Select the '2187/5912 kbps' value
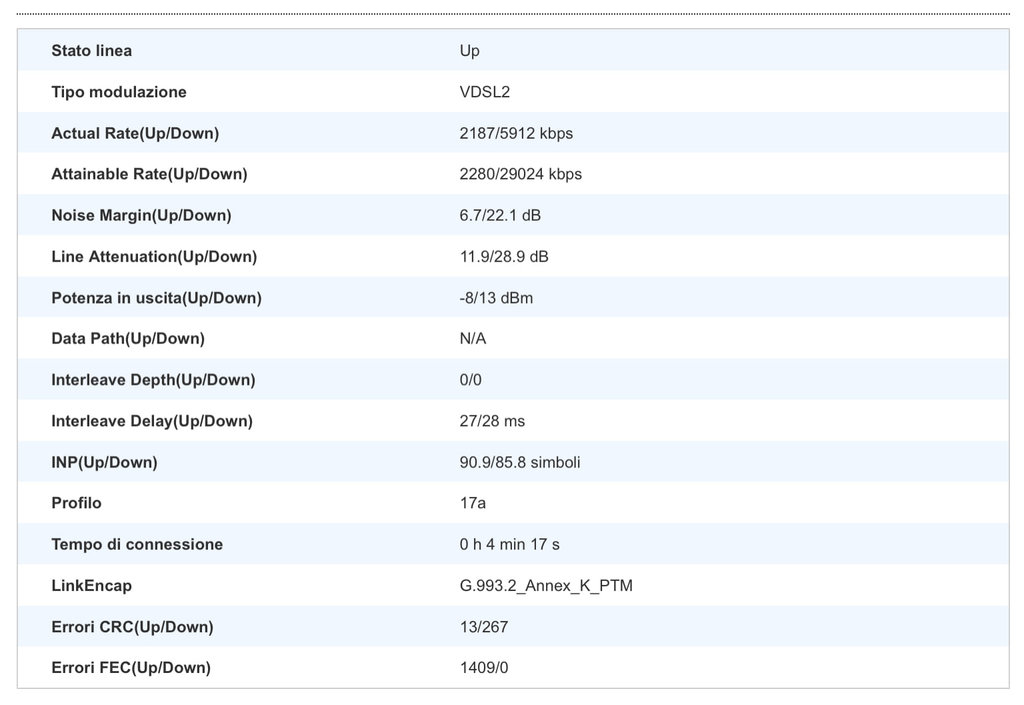Viewport: 1024px width, 705px height. pyautogui.click(x=516, y=133)
